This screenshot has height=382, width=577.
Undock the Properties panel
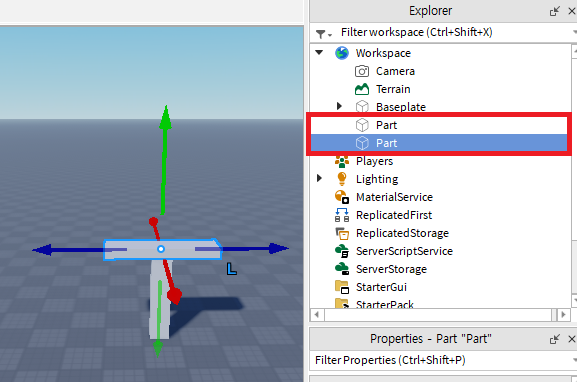coord(554,339)
